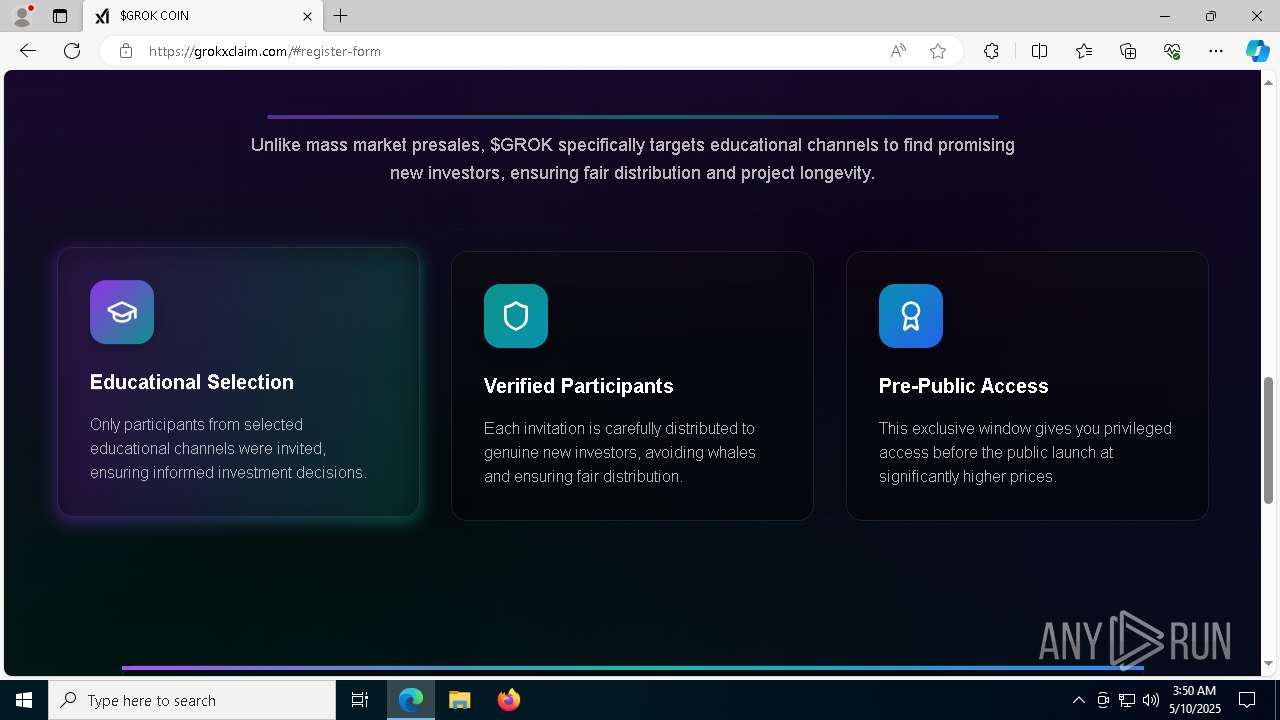Open Collections icon in toolbar

tap(1128, 51)
